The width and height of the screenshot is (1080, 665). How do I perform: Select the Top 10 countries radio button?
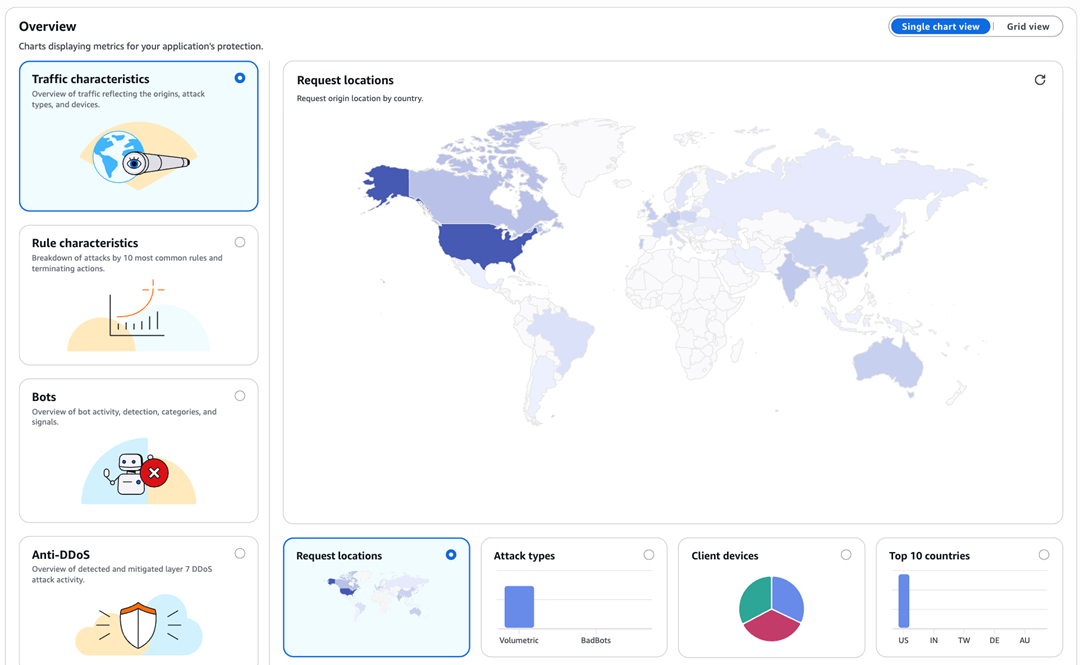[x=1043, y=554]
